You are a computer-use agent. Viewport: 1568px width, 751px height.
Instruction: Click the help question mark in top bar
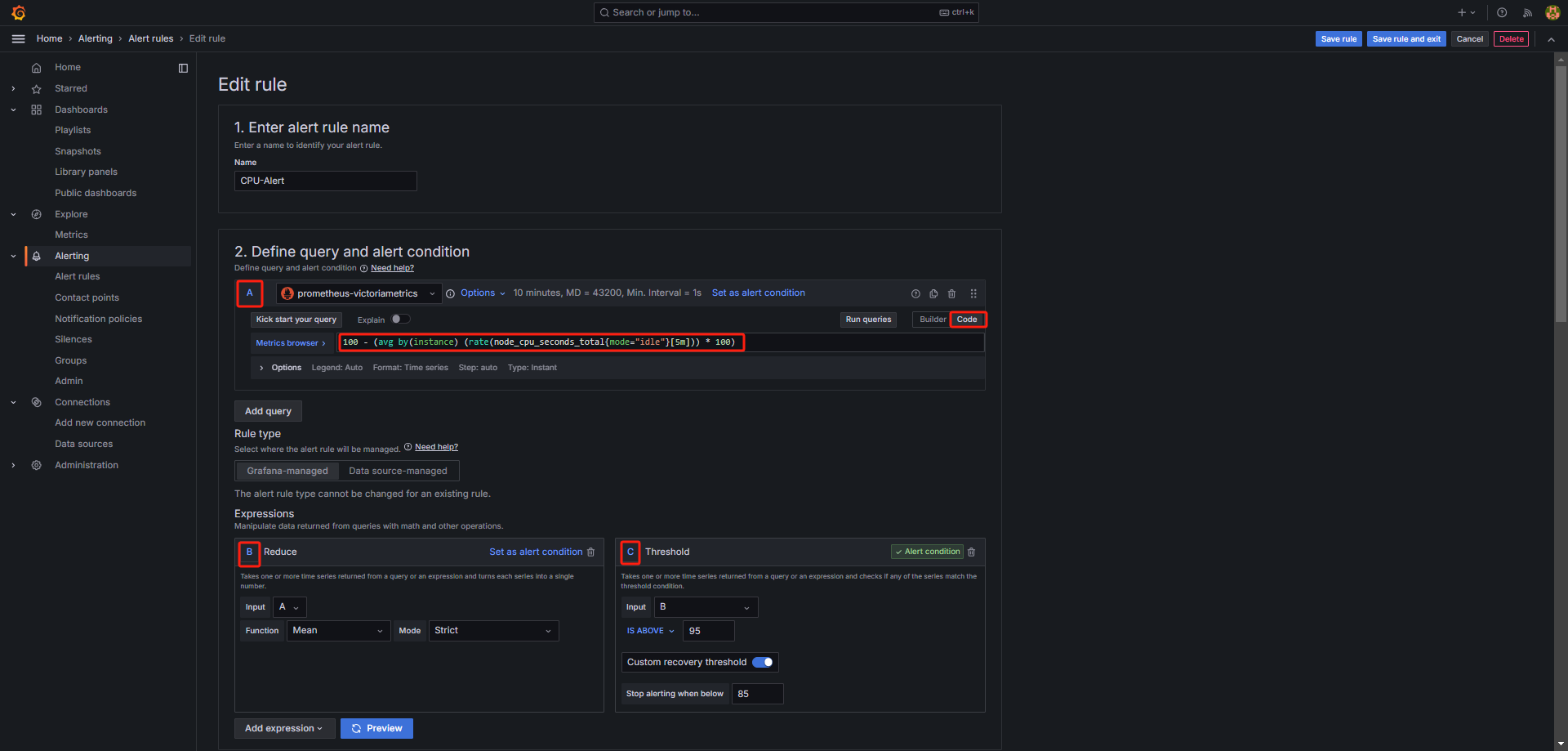(x=1502, y=13)
